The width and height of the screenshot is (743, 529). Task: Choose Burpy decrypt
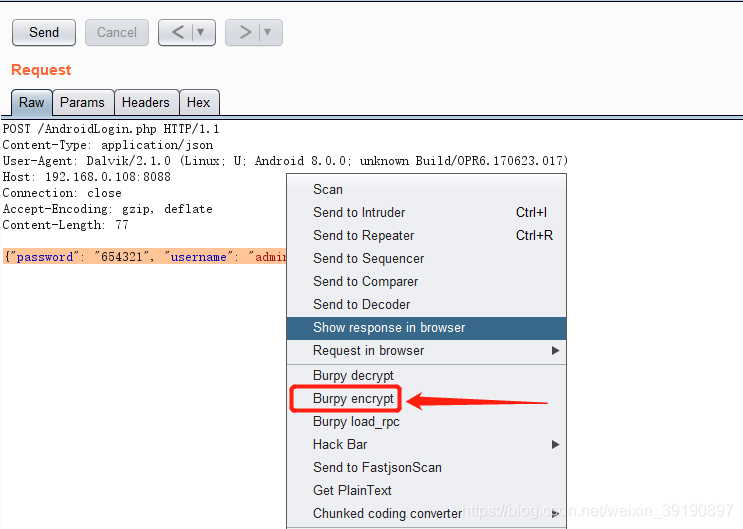point(426,375)
